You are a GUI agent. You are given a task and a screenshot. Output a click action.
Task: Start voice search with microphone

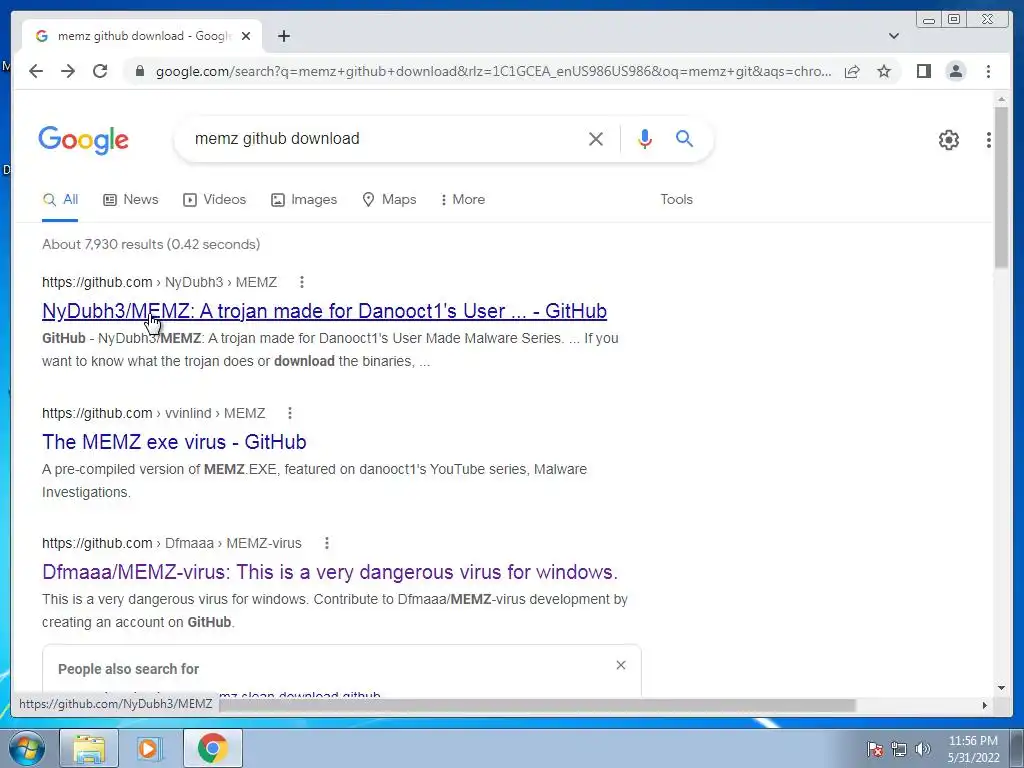pos(645,138)
